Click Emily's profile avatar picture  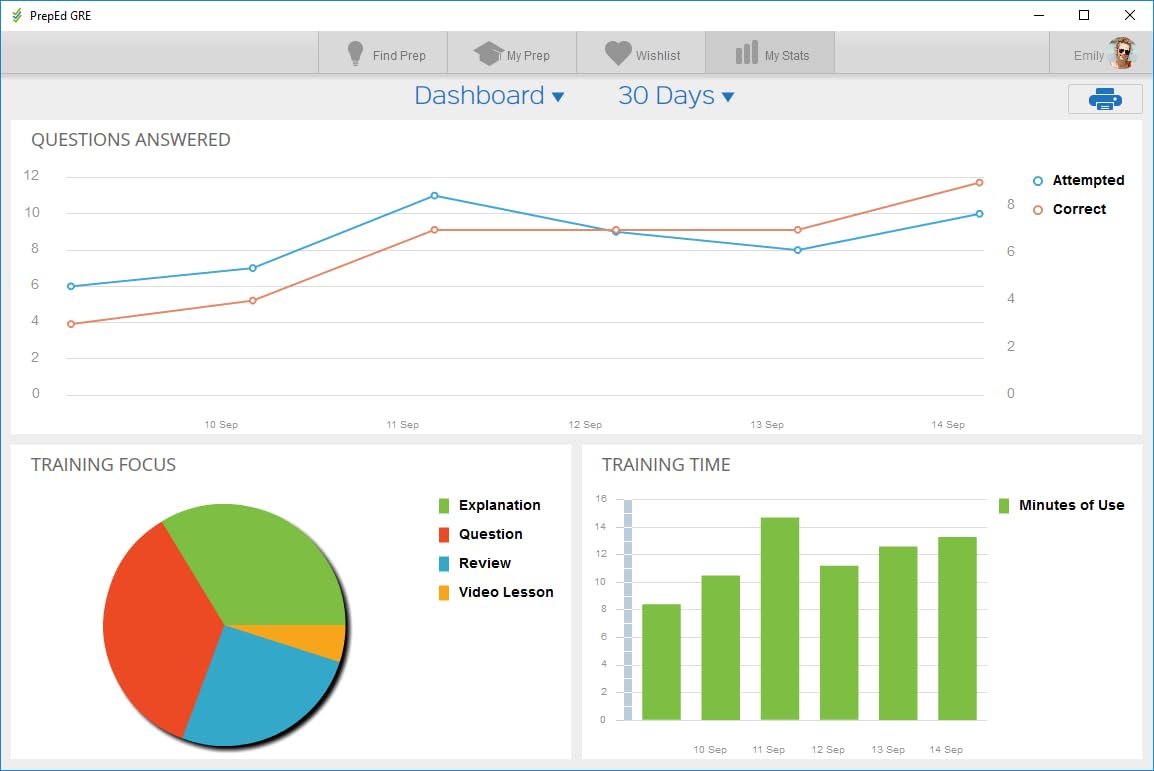pos(1123,54)
